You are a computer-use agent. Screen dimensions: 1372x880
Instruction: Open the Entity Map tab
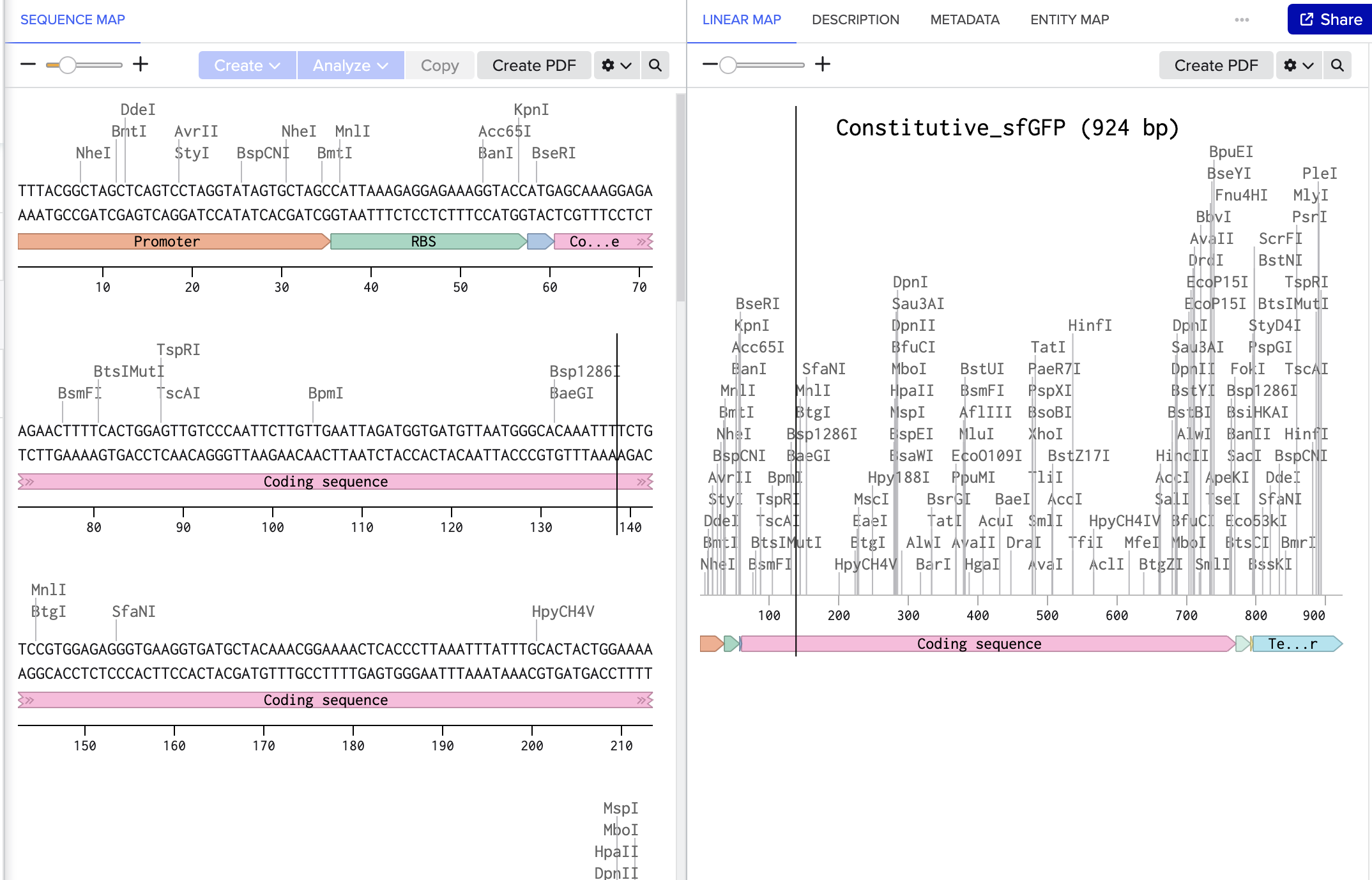click(1069, 20)
